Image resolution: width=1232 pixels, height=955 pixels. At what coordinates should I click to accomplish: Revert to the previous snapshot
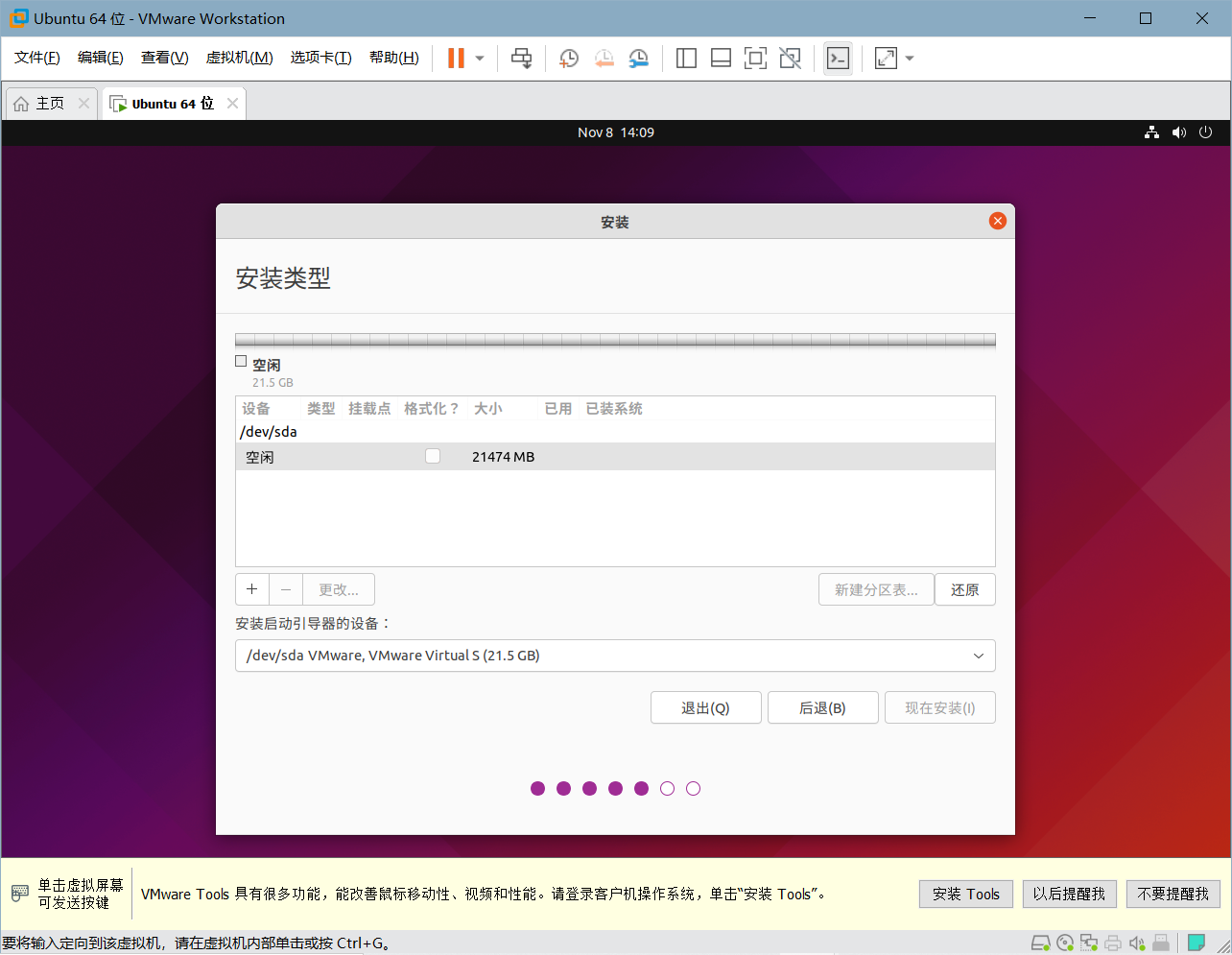[604, 59]
